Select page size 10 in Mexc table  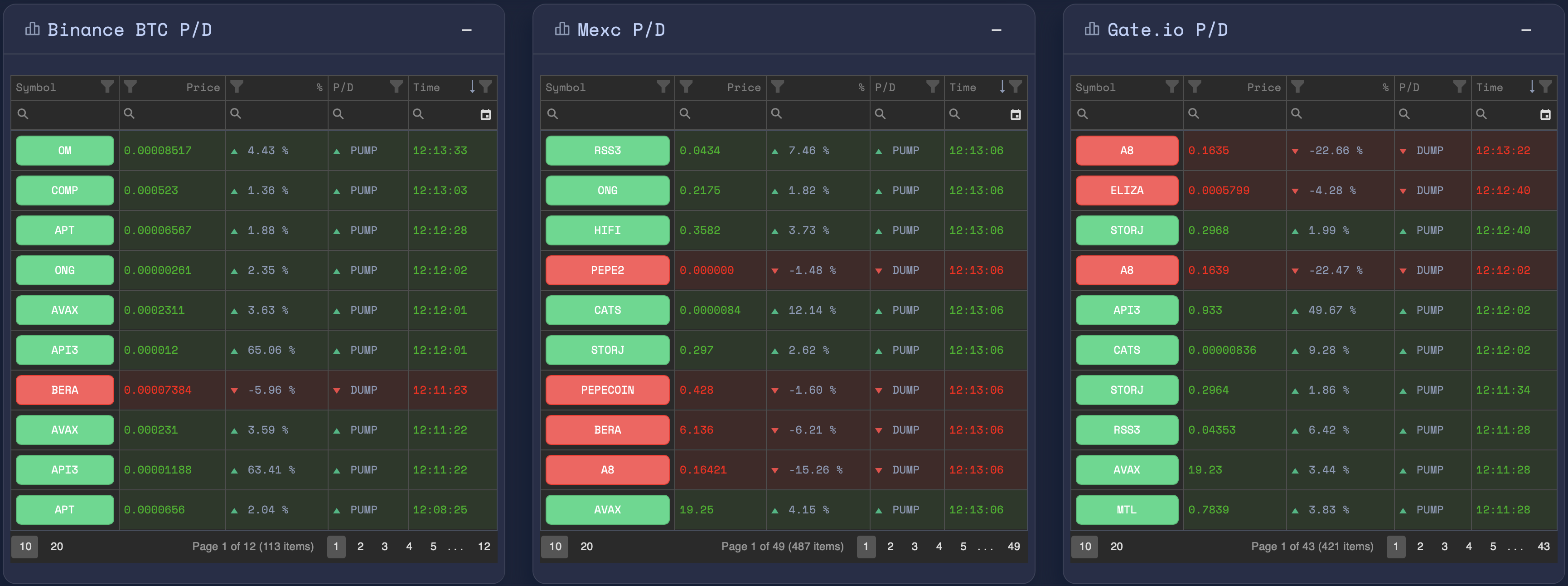[x=555, y=547]
